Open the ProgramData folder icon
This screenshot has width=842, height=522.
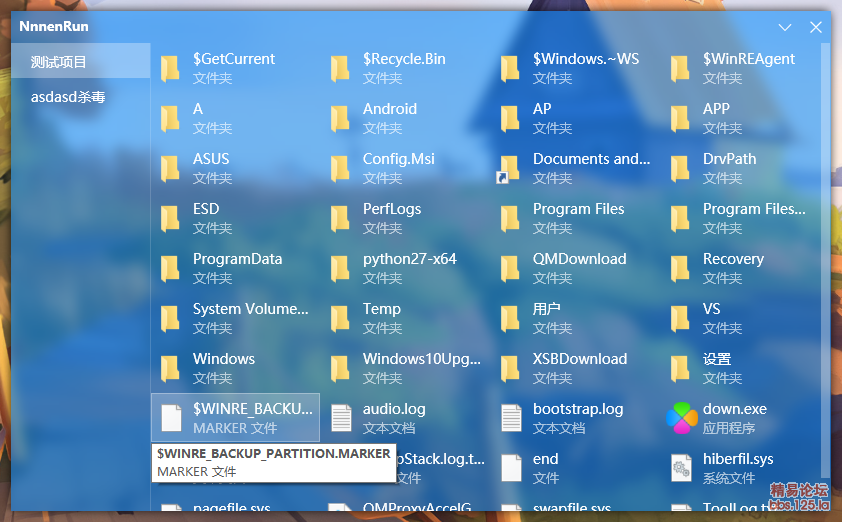[x=170, y=269]
